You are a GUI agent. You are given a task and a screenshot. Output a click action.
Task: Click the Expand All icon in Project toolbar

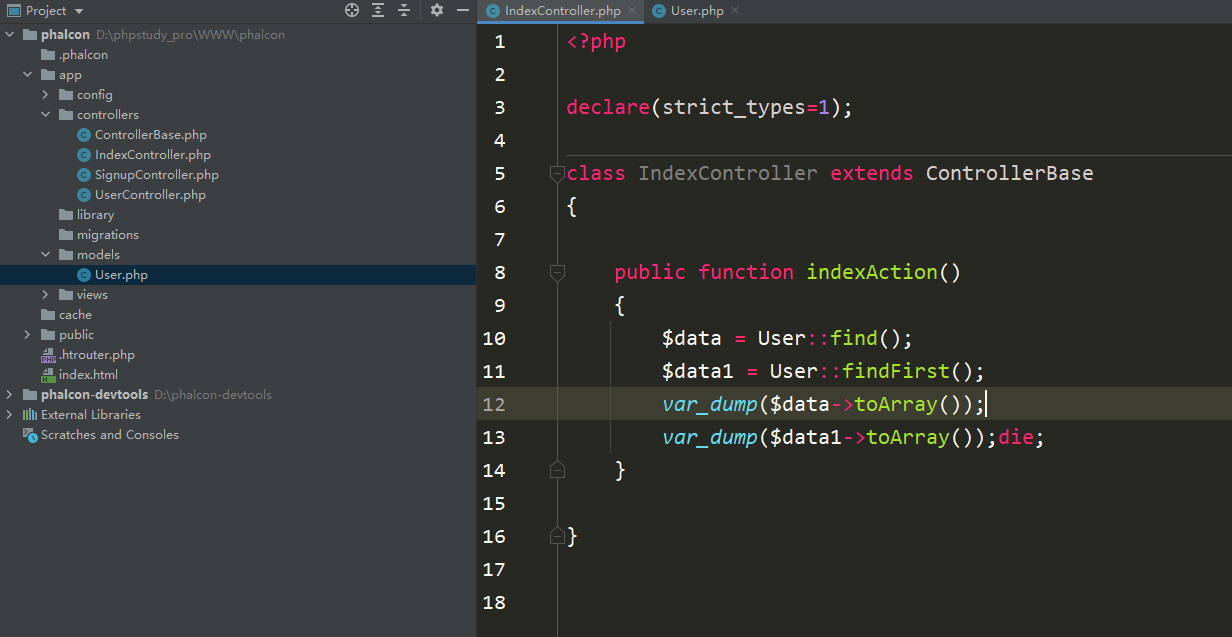tap(378, 10)
